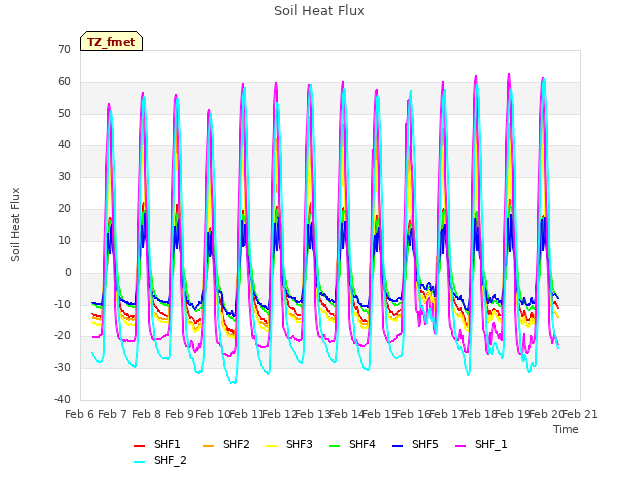Click the vertical Soil Heat Flux axis label

[15, 224]
